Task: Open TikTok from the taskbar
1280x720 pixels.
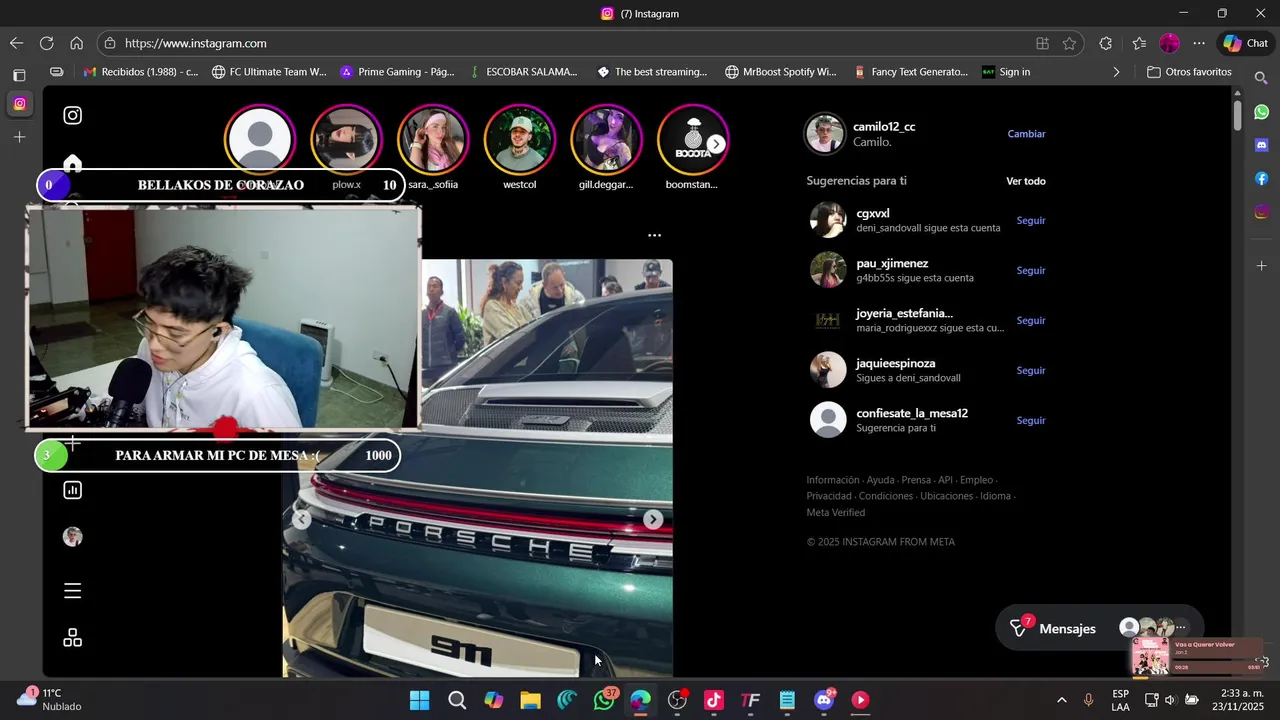Action: pyautogui.click(x=714, y=700)
